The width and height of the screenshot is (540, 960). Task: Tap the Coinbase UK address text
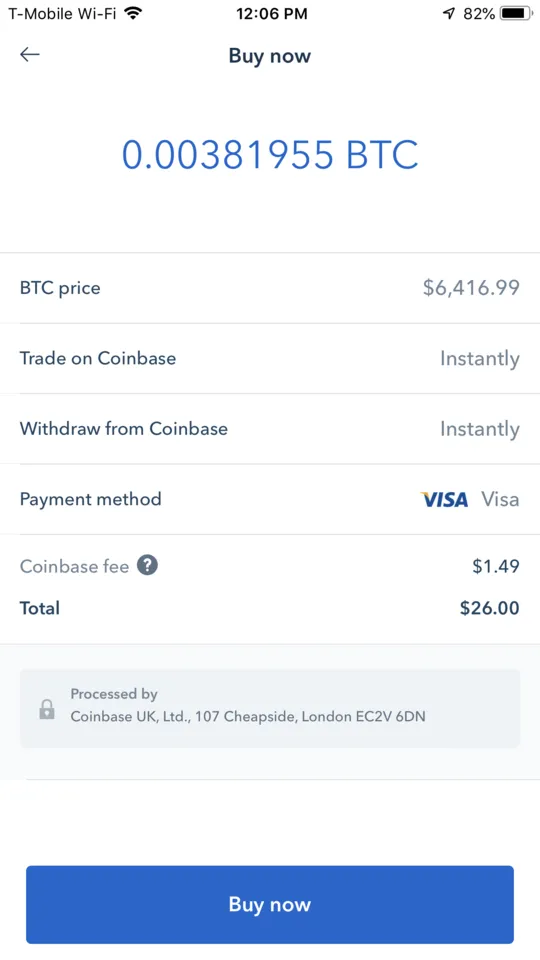248,716
